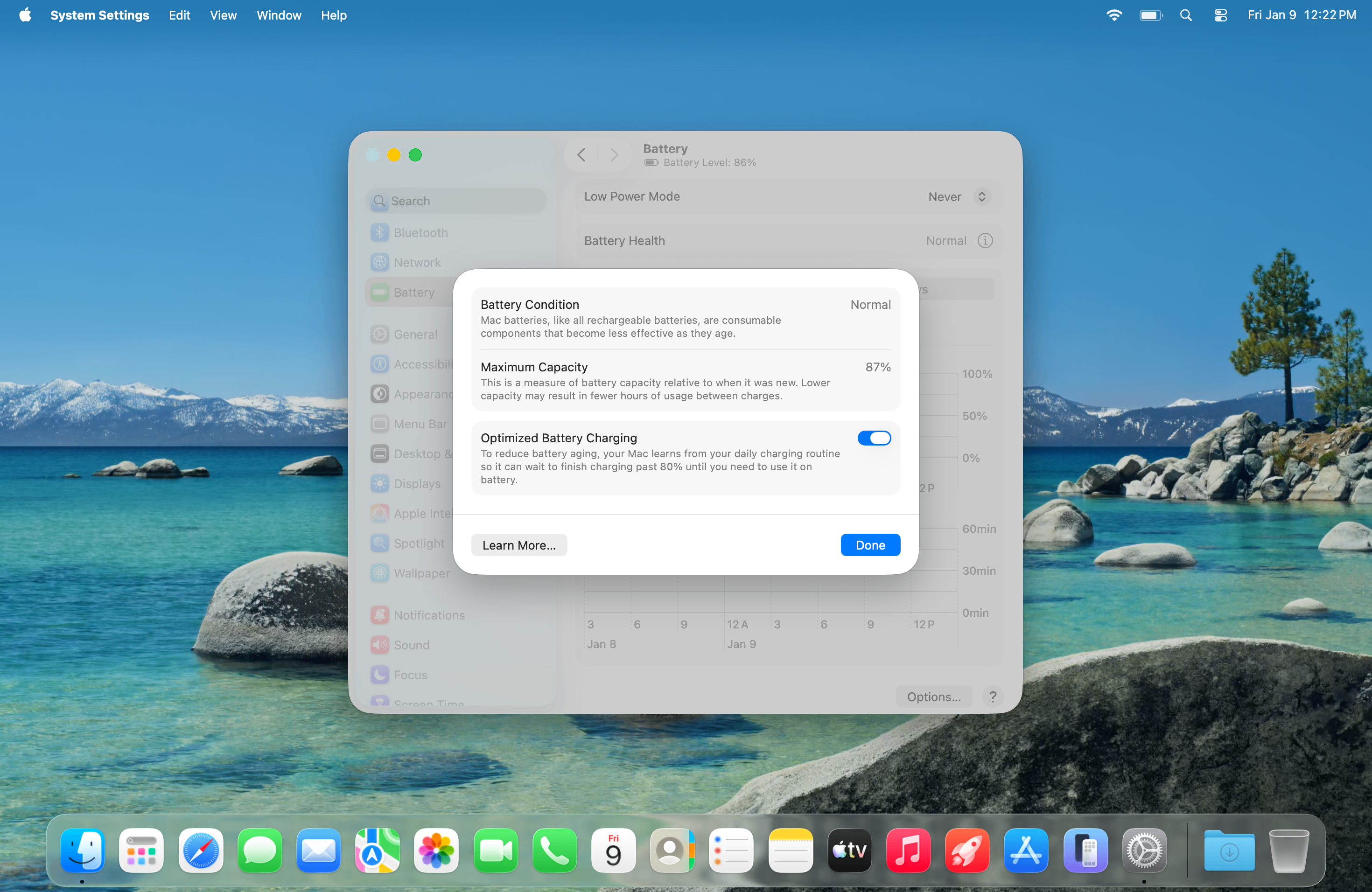Open the Edit menu
This screenshot has width=1372, height=892.
pos(179,15)
